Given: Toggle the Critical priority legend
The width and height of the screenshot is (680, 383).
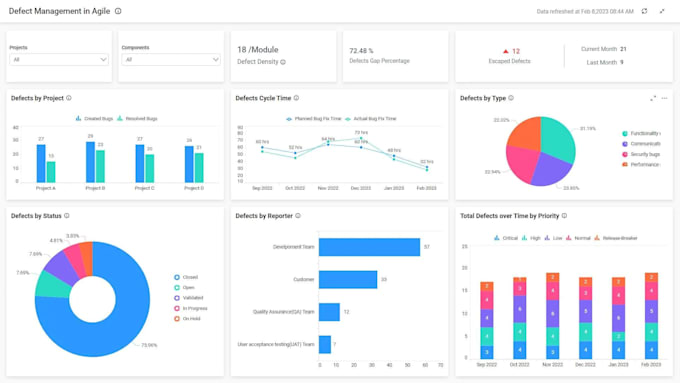Looking at the screenshot, I should 506,238.
